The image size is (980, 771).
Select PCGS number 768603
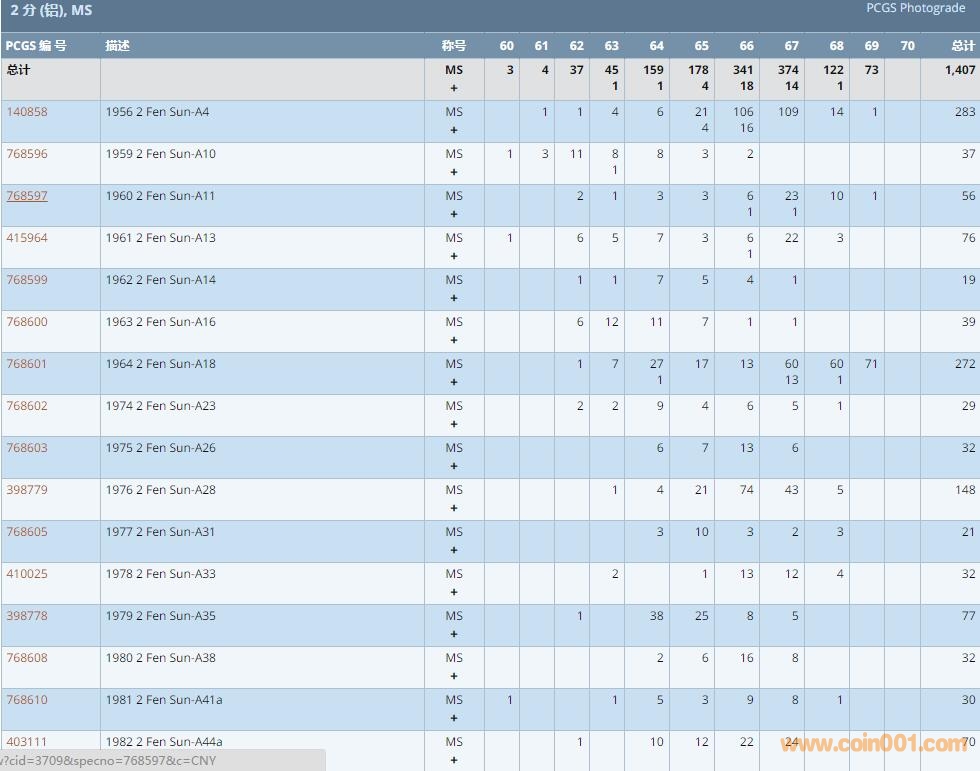pyautogui.click(x=27, y=448)
